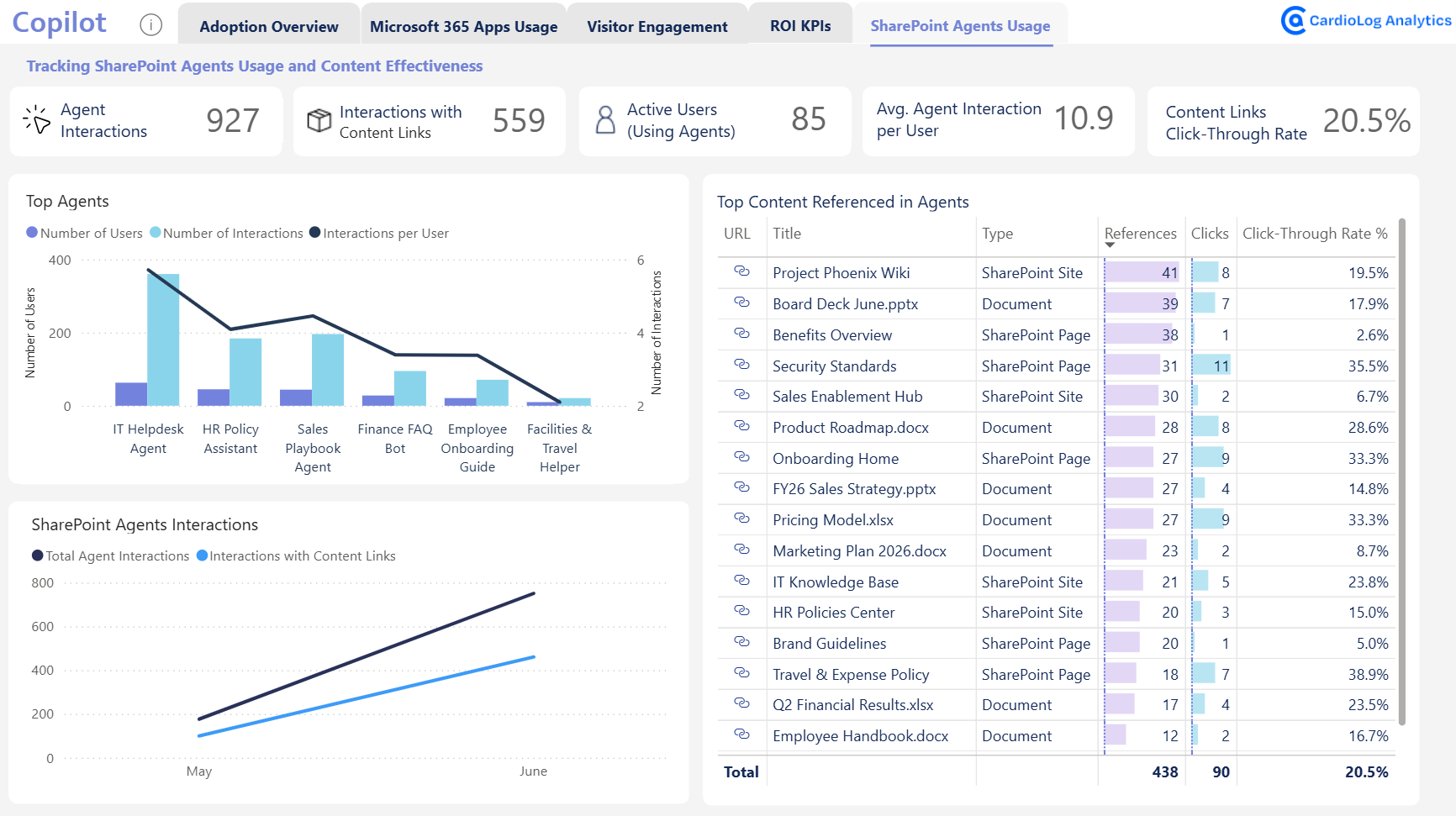Switch to the Adoption Overview tab
1456x816 pixels.
click(x=269, y=26)
